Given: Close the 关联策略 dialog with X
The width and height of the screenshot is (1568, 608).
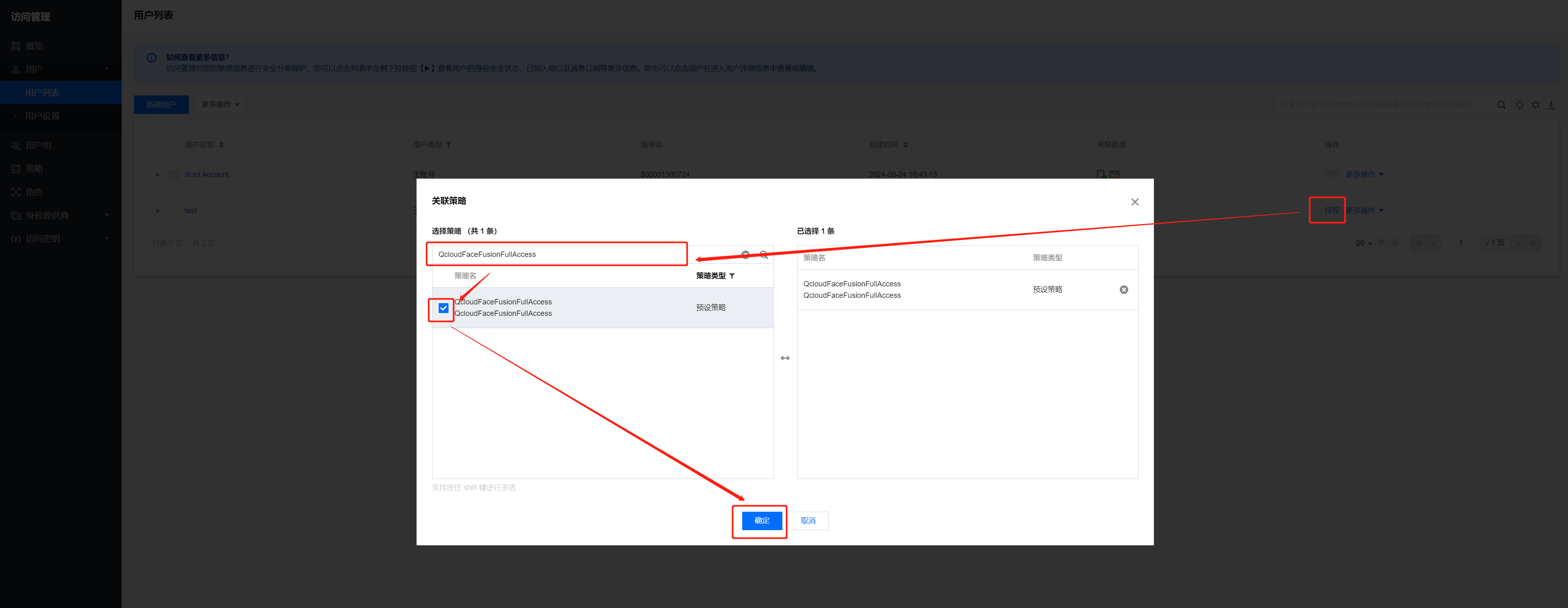Looking at the screenshot, I should tap(1135, 202).
